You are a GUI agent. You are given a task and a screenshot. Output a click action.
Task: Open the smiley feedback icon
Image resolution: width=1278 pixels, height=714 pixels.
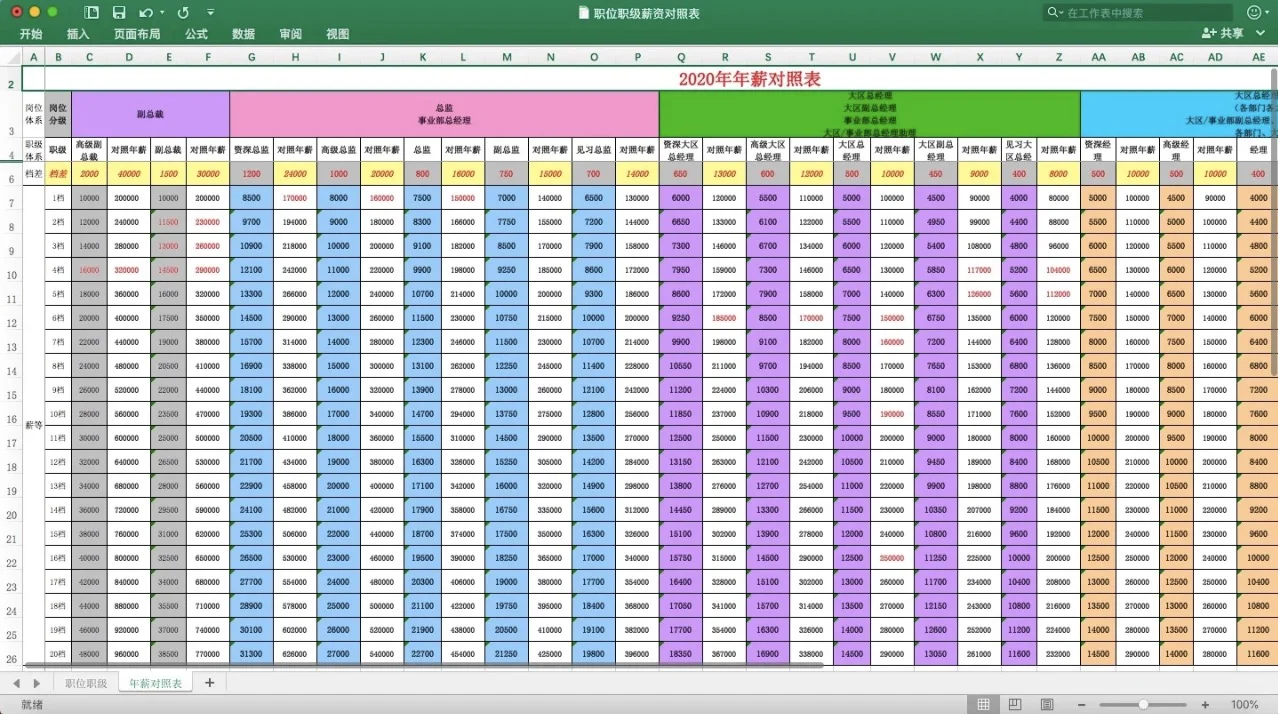pyautogui.click(x=1253, y=13)
